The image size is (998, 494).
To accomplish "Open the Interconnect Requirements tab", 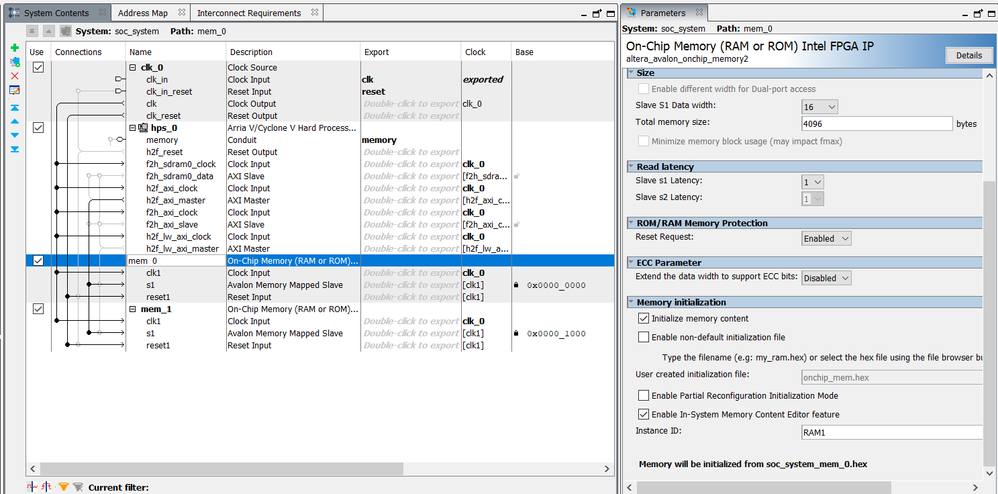I will pos(249,13).
